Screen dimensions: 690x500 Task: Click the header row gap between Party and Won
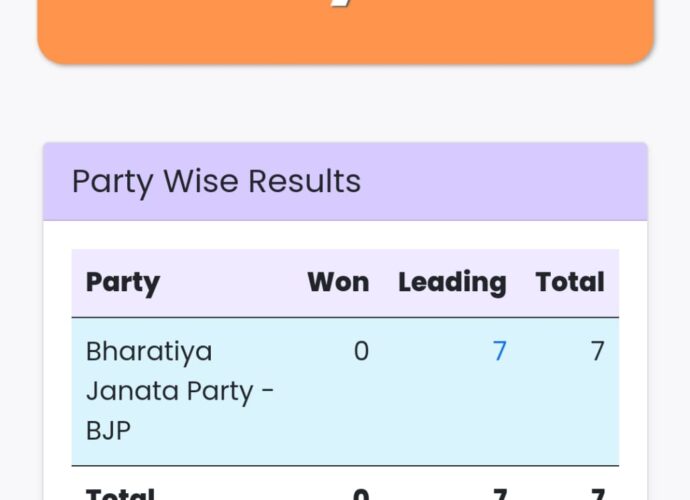coord(230,282)
